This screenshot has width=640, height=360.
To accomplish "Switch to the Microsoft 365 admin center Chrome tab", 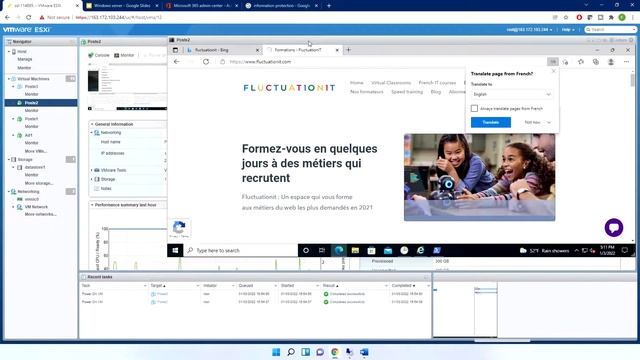I will pos(203,6).
